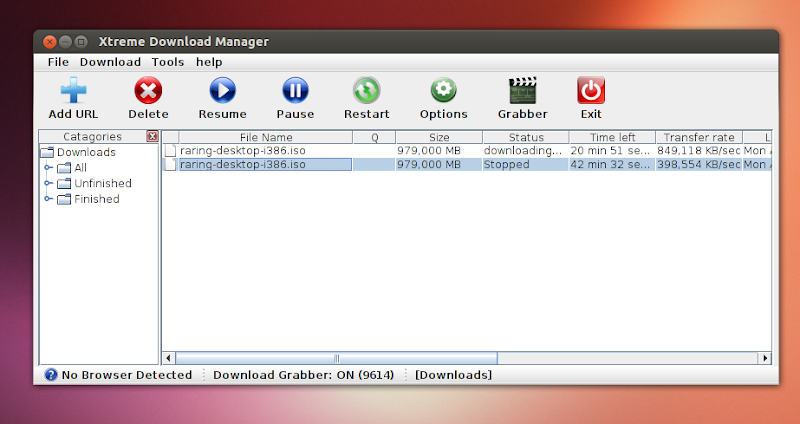Click the horizontal scrollbar left arrow
This screenshot has width=800, height=424.
tap(169, 358)
